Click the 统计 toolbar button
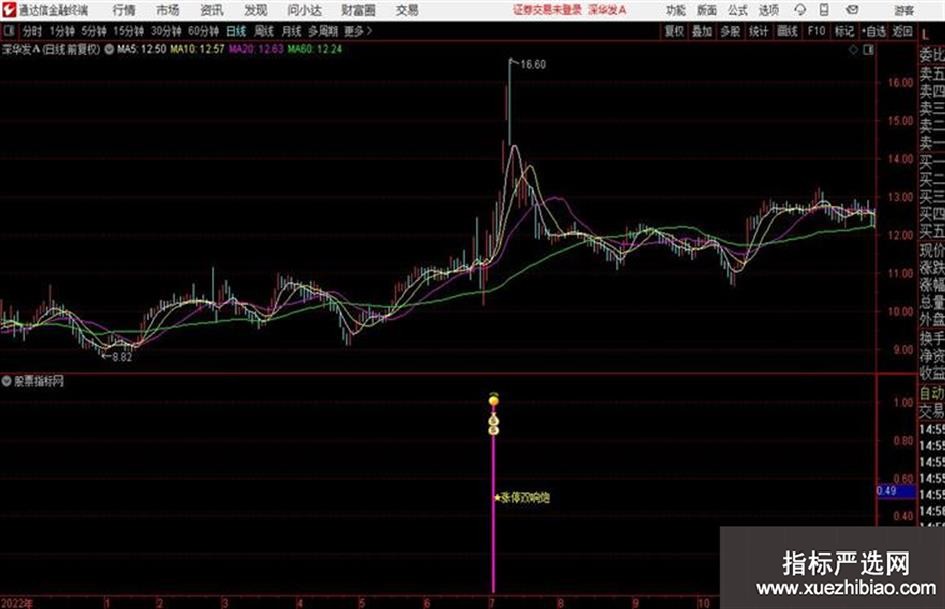Viewport: 945px width, 609px height. 758,31
